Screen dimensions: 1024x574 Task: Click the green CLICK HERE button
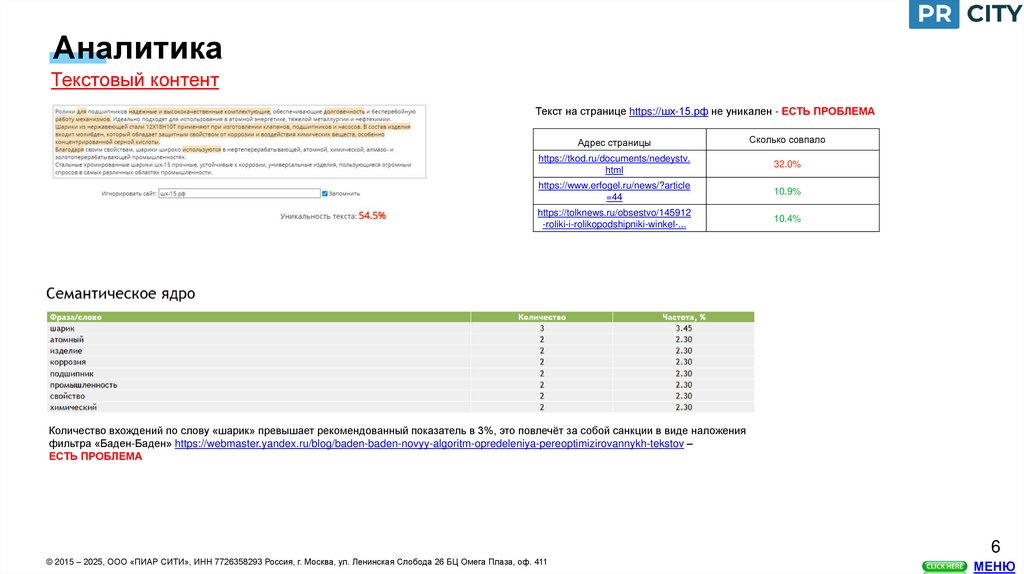pos(944,566)
